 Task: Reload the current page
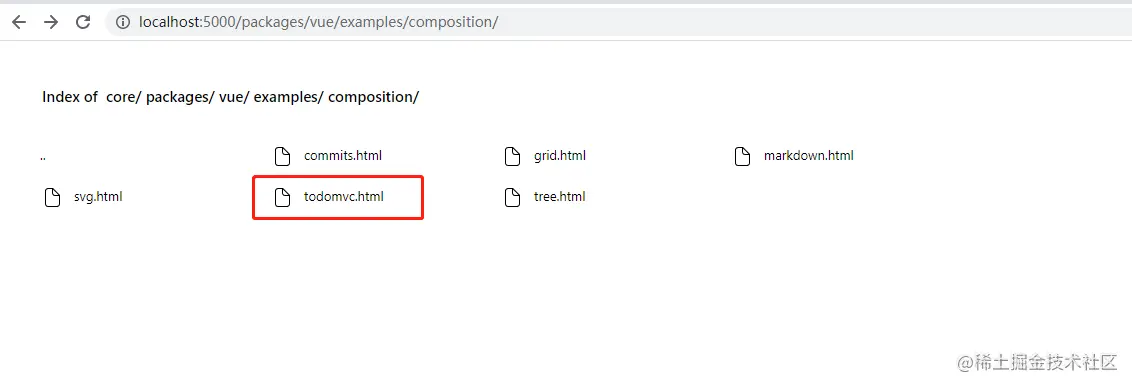[x=83, y=22]
